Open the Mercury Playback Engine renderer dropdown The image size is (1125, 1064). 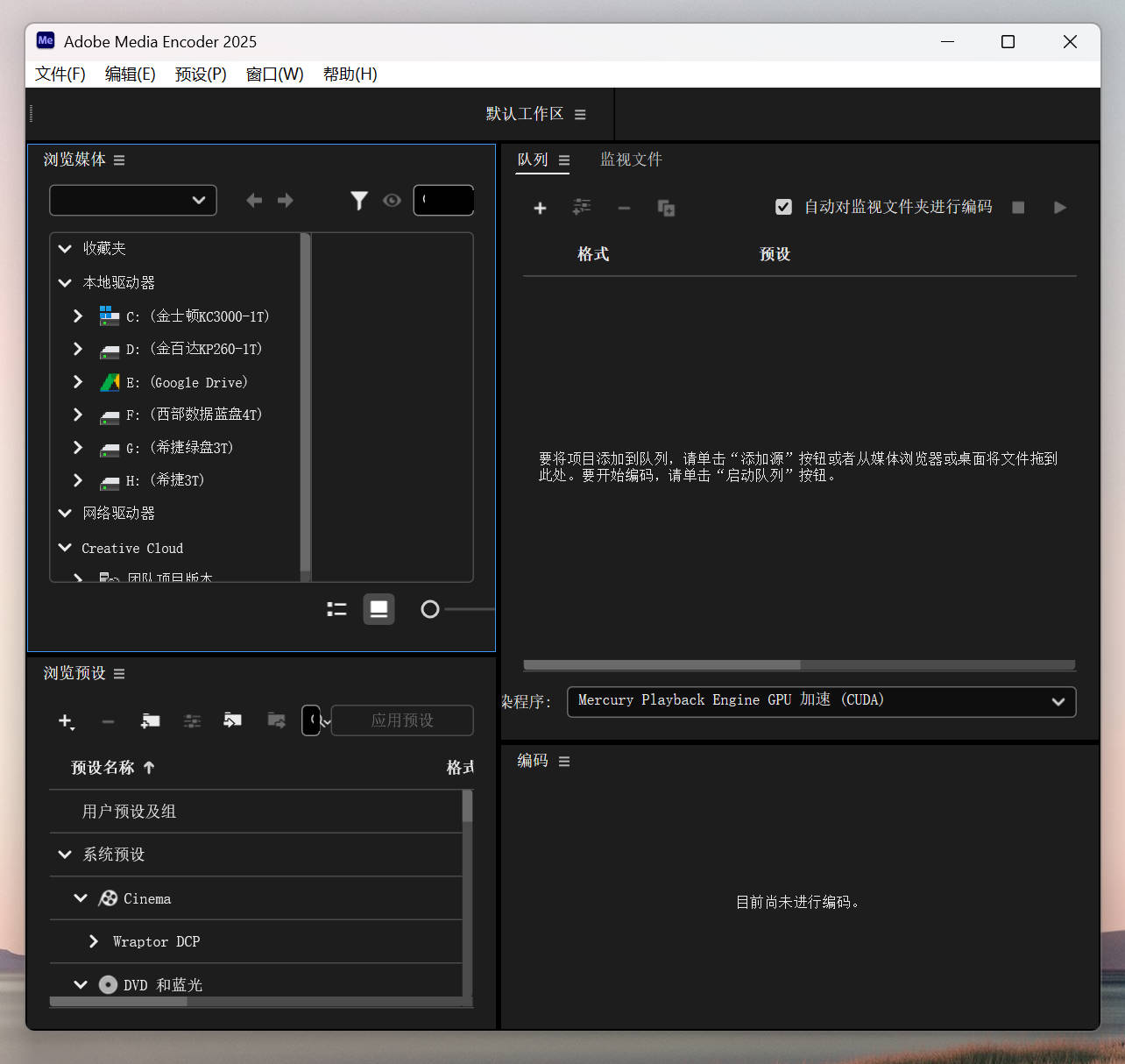coord(822,701)
